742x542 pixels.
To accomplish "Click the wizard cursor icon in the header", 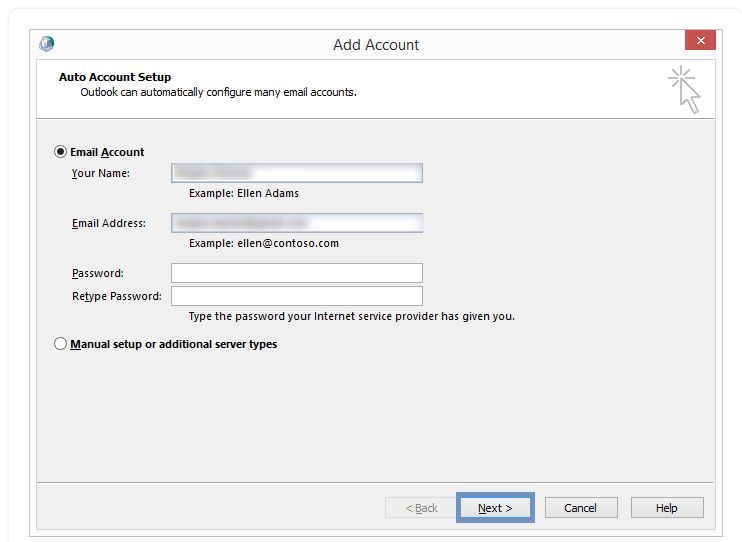I will tap(684, 88).
